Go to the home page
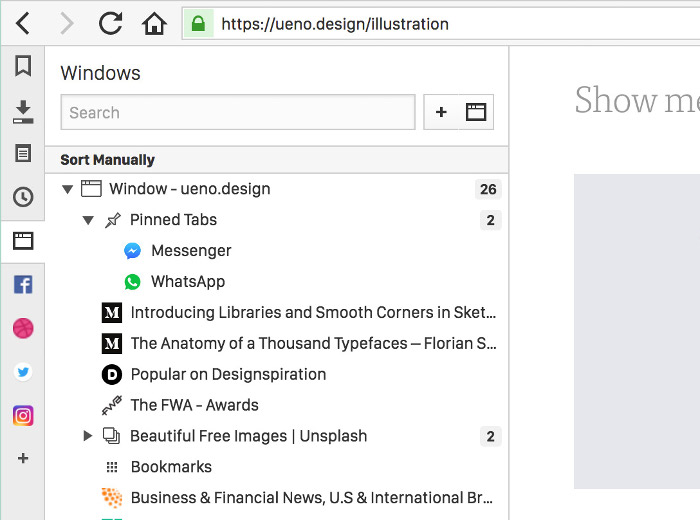 click(153, 23)
